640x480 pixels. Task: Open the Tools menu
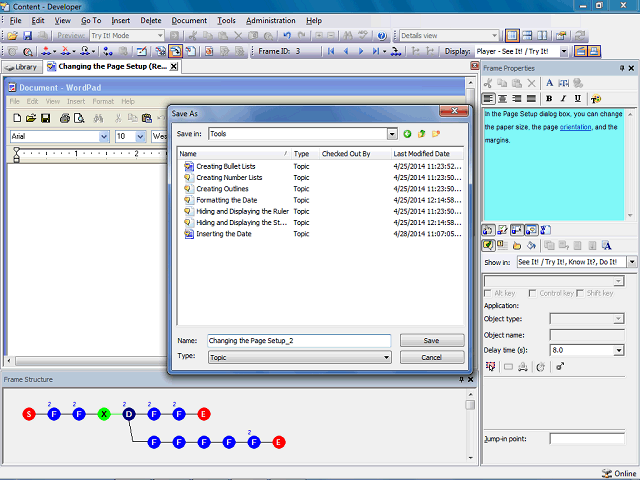pos(226,21)
